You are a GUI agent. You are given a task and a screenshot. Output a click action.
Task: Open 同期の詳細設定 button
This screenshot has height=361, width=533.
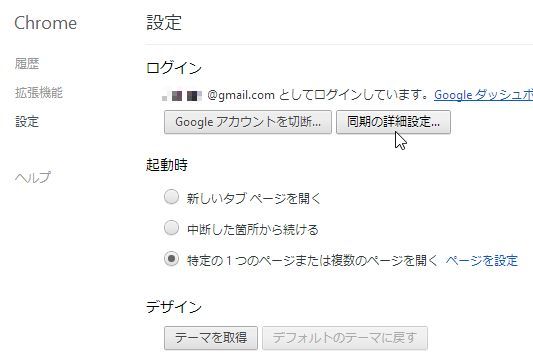pos(393,122)
